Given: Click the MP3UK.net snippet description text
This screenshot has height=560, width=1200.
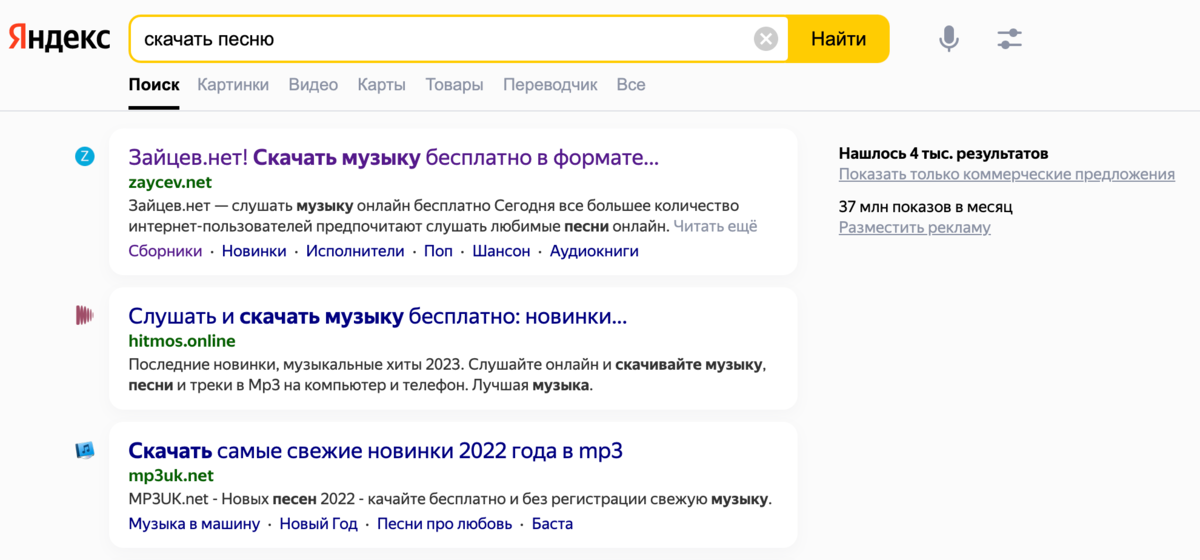Looking at the screenshot, I should tap(450, 499).
